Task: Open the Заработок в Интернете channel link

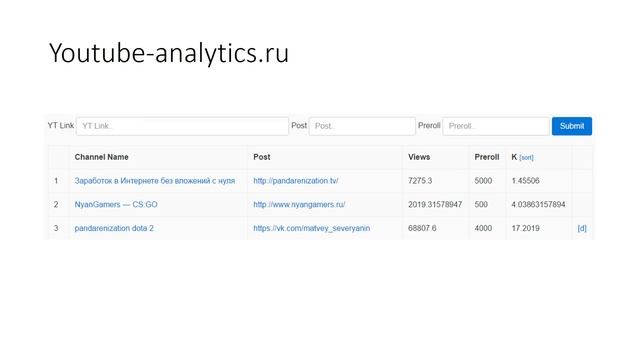Action: 155,181
